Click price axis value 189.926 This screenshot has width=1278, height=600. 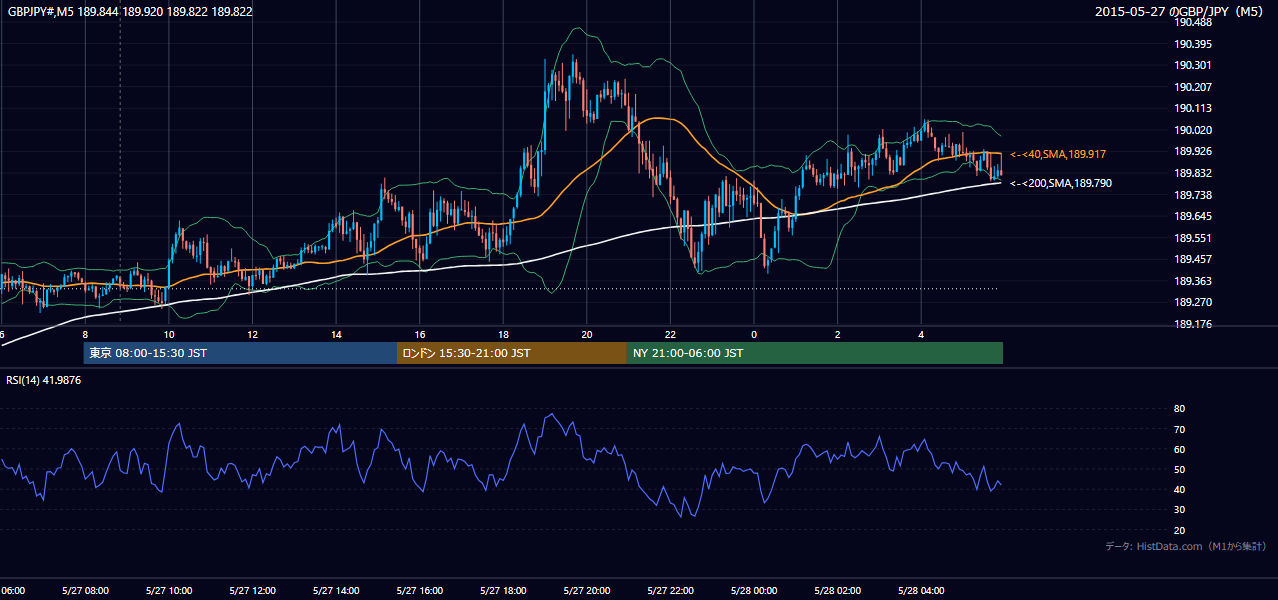[x=1193, y=151]
